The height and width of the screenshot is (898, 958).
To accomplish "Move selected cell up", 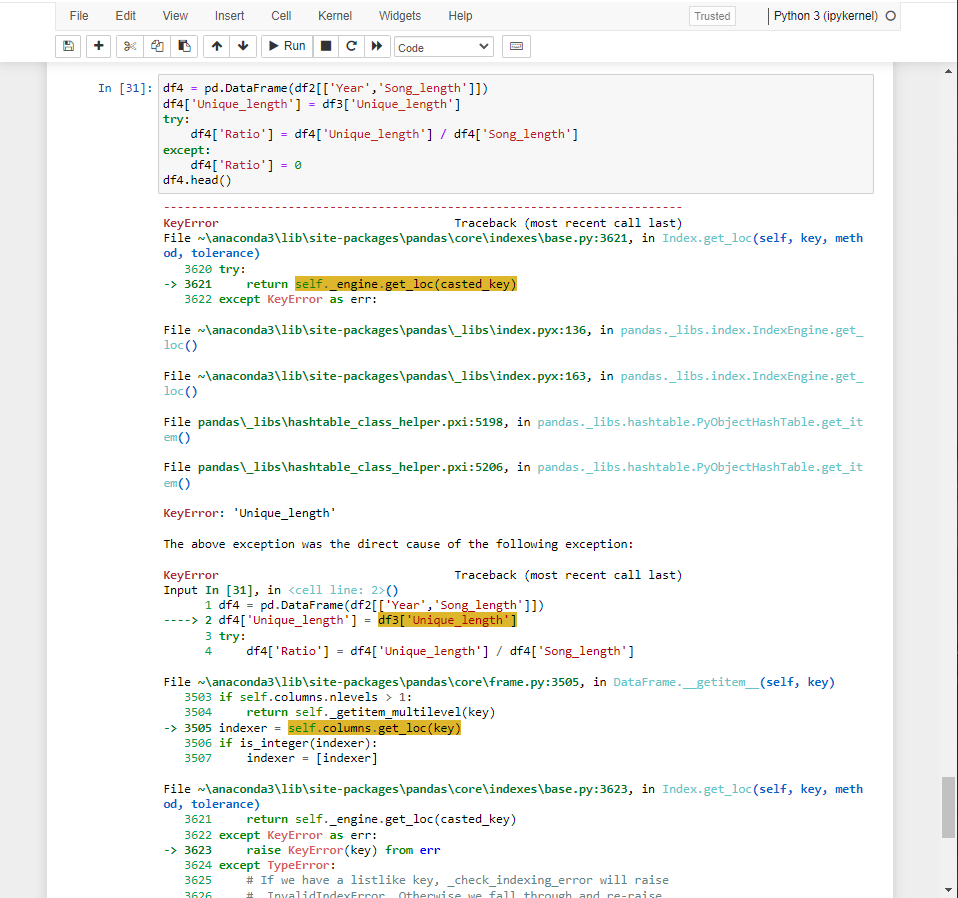I will [217, 46].
